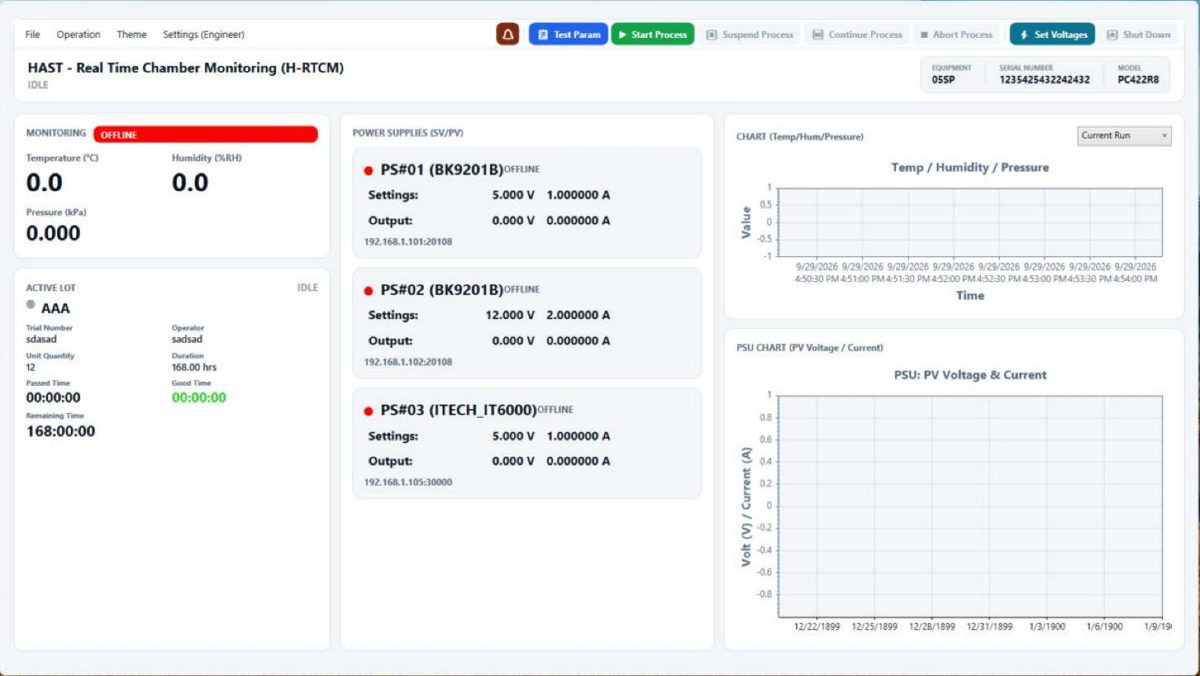Click the red status dot beside PS#01
The height and width of the screenshot is (676, 1200).
[x=368, y=171]
